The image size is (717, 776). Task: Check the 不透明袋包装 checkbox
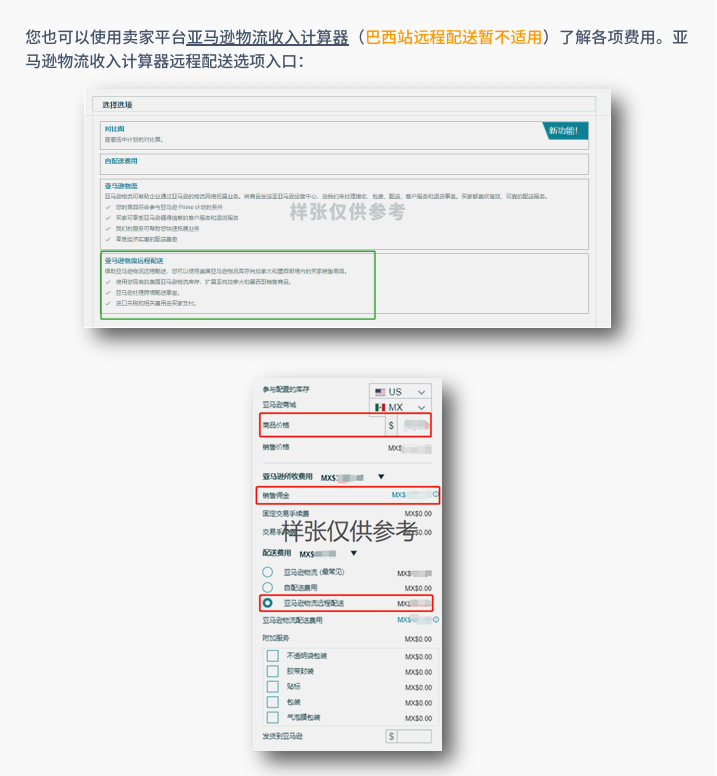(x=273, y=656)
